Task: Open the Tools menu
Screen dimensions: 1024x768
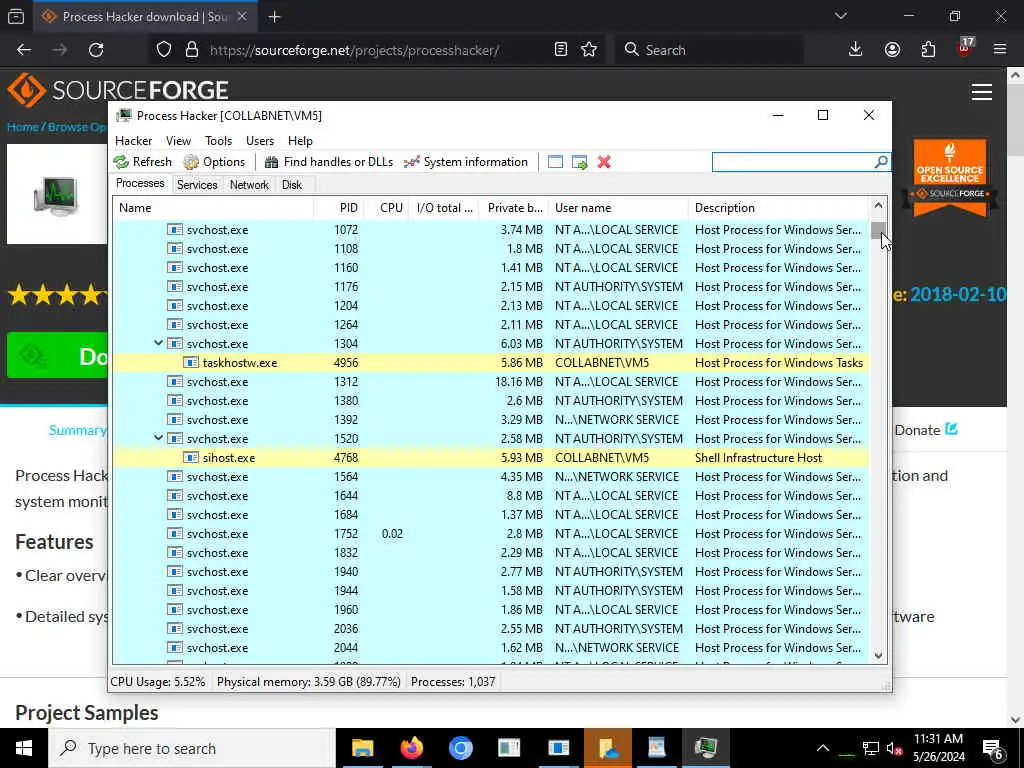Action: pyautogui.click(x=218, y=140)
